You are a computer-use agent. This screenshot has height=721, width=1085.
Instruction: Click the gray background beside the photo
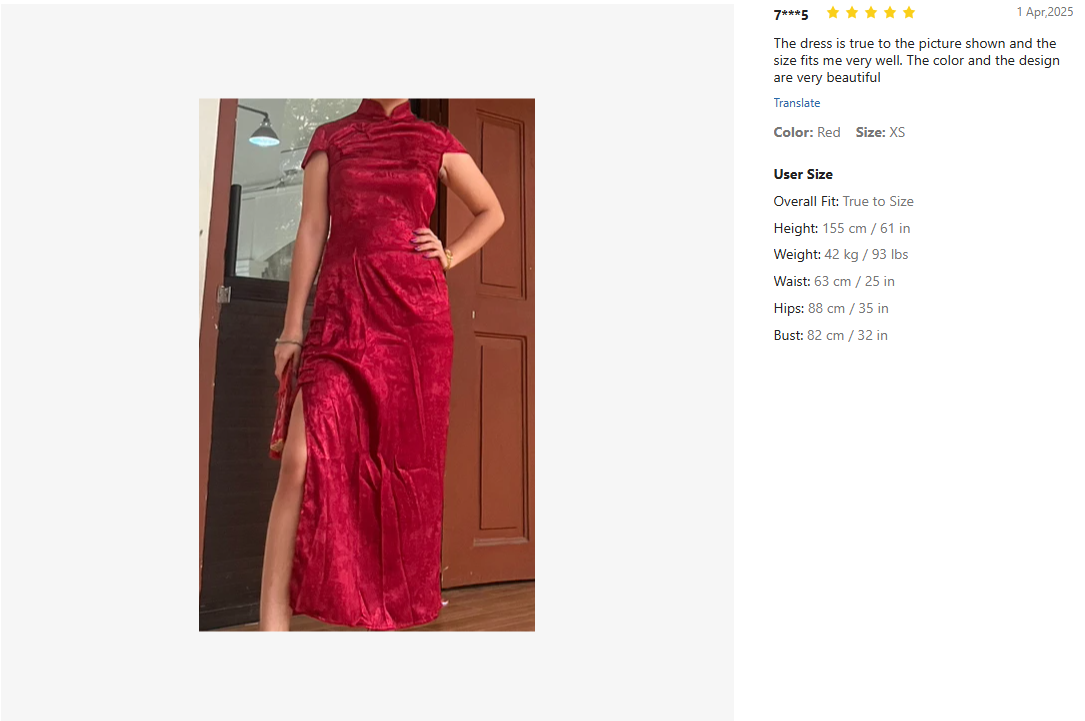633,365
